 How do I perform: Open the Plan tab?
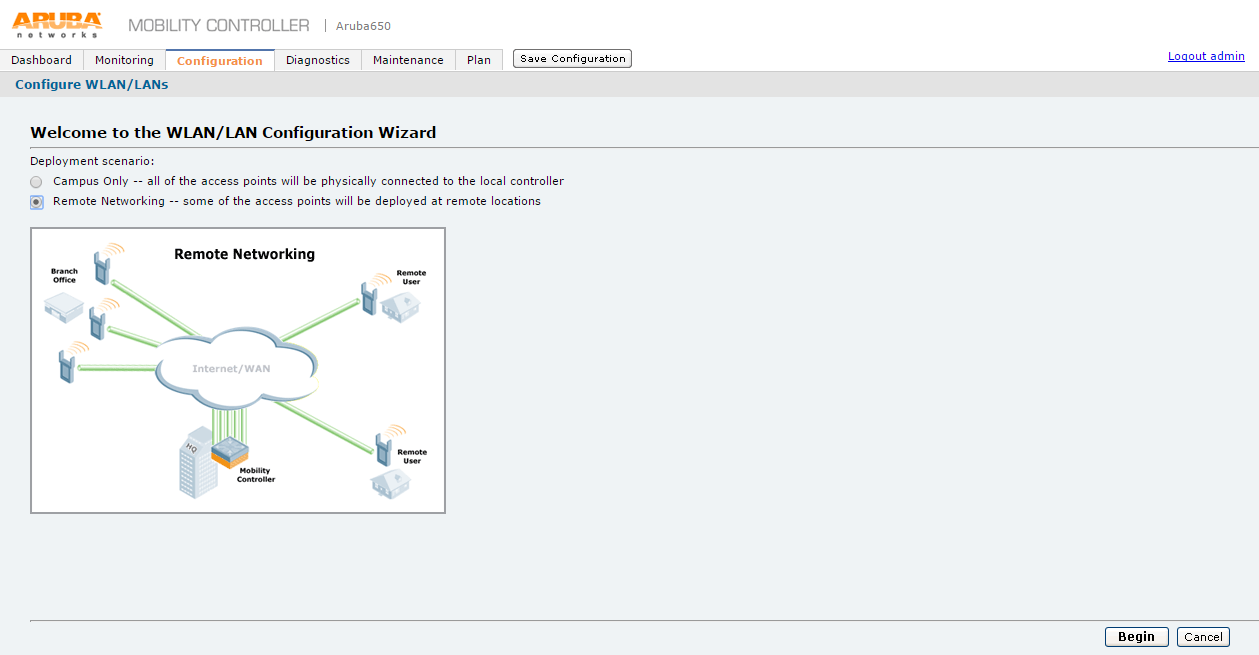click(x=479, y=60)
